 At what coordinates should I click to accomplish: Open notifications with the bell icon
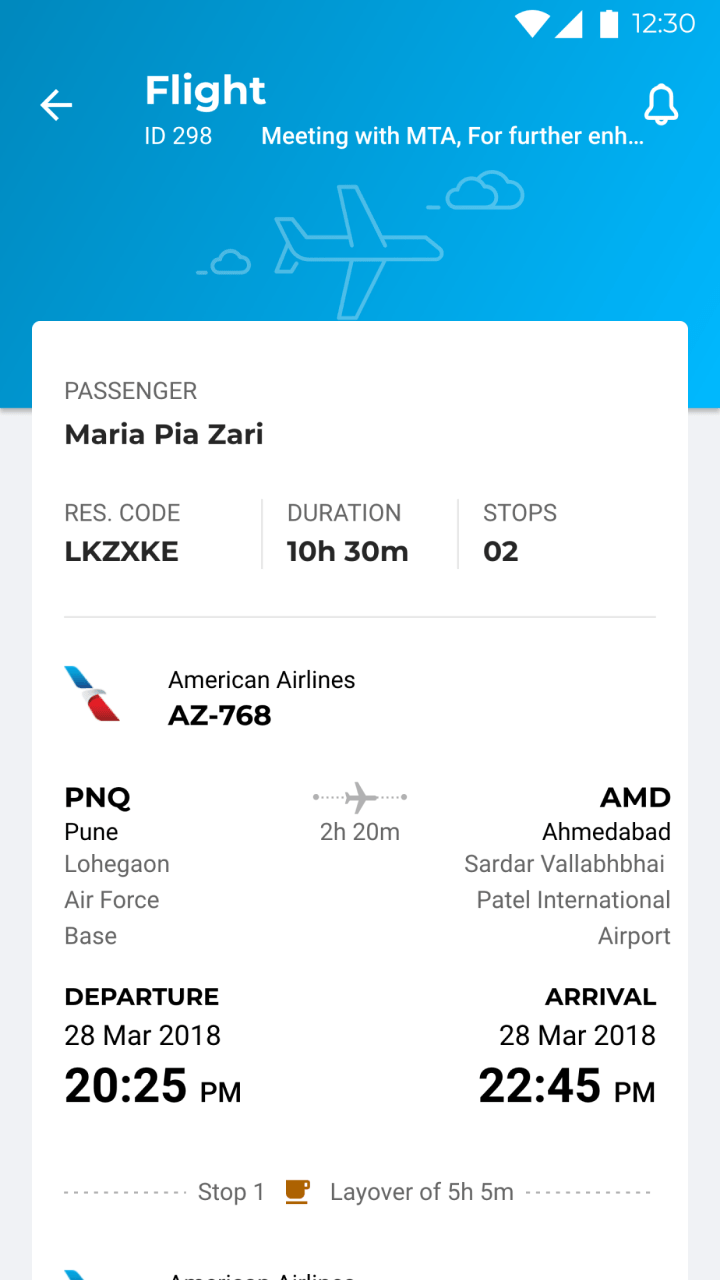661,105
